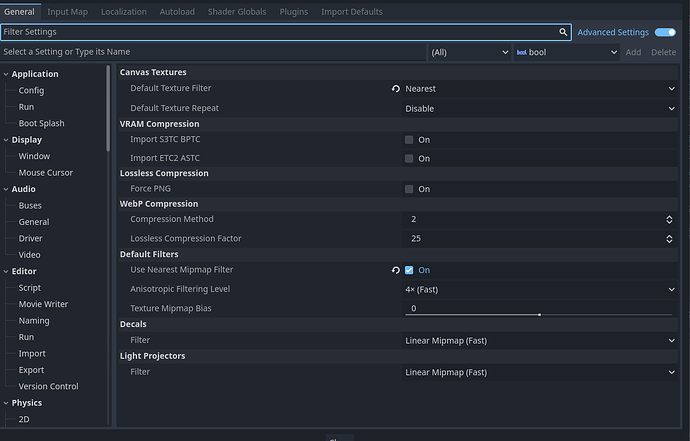Open the Default Texture Repeat dropdown
The height and width of the screenshot is (441, 690).
coord(540,109)
